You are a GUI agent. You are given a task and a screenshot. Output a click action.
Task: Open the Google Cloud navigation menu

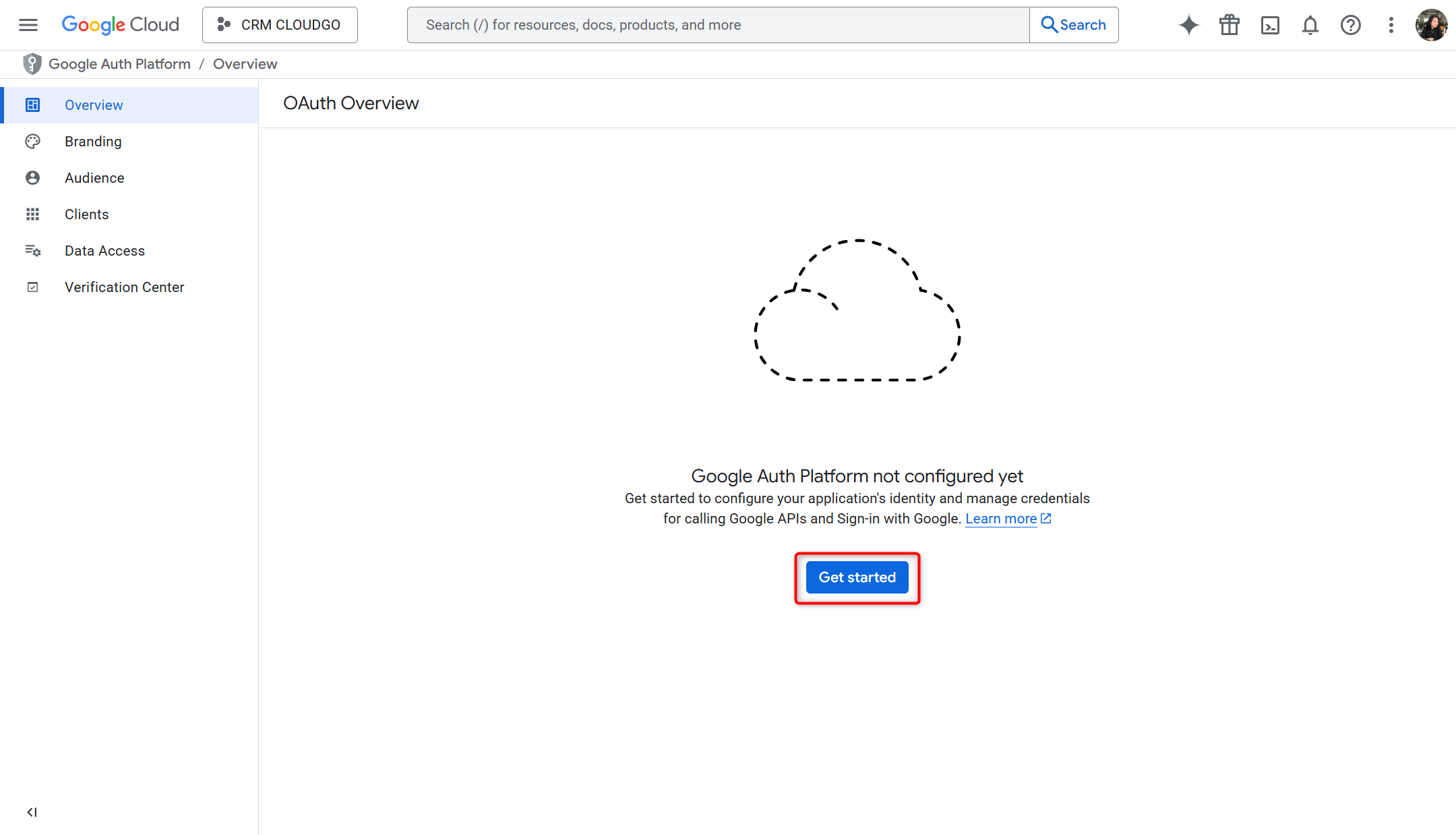point(28,24)
